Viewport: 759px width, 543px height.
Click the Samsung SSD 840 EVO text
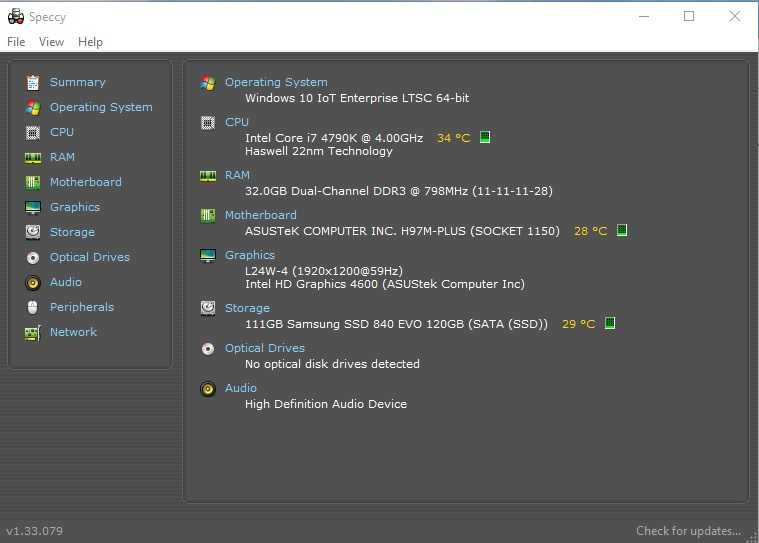[396, 324]
